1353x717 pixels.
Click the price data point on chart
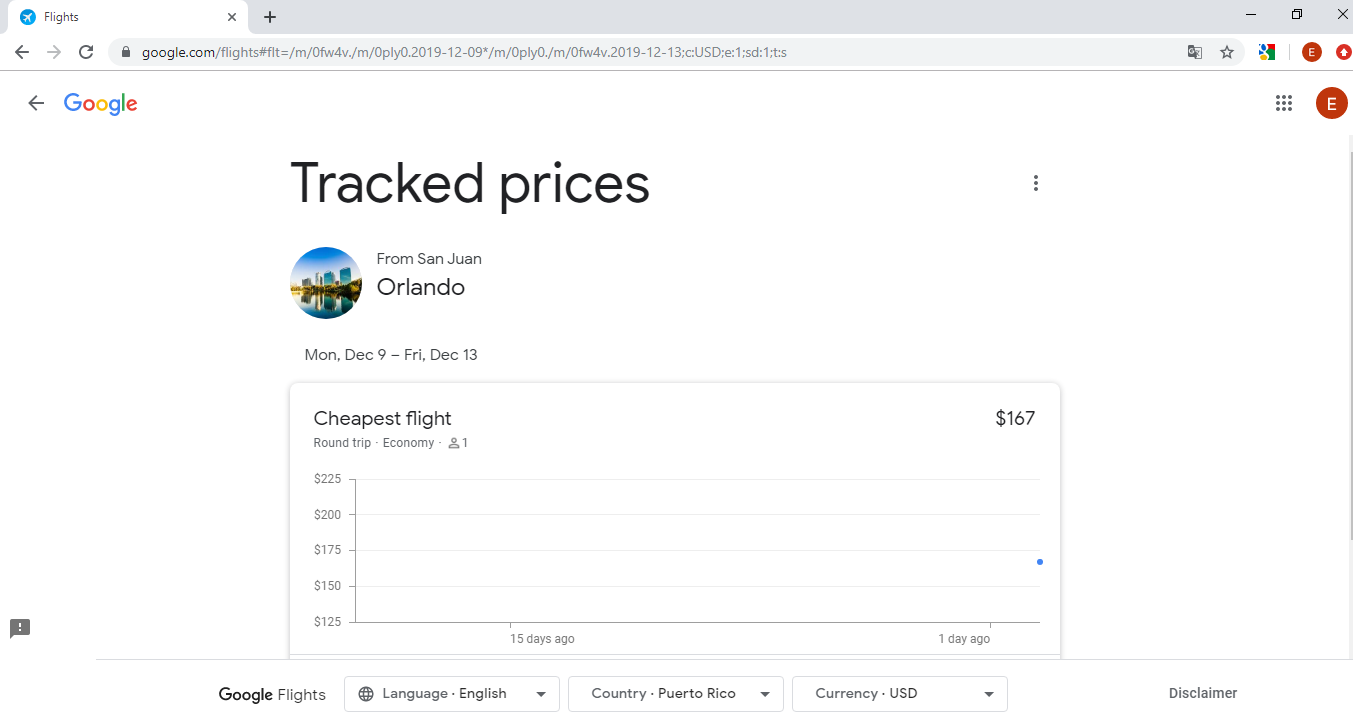click(1040, 562)
